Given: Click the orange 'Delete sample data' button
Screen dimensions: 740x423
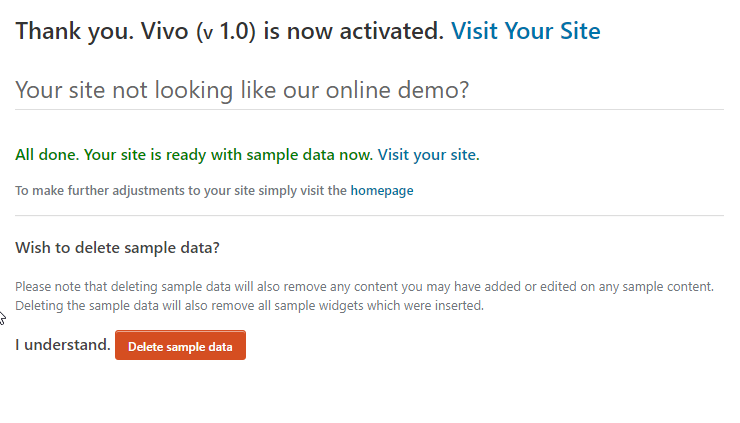Looking at the screenshot, I should point(180,345).
